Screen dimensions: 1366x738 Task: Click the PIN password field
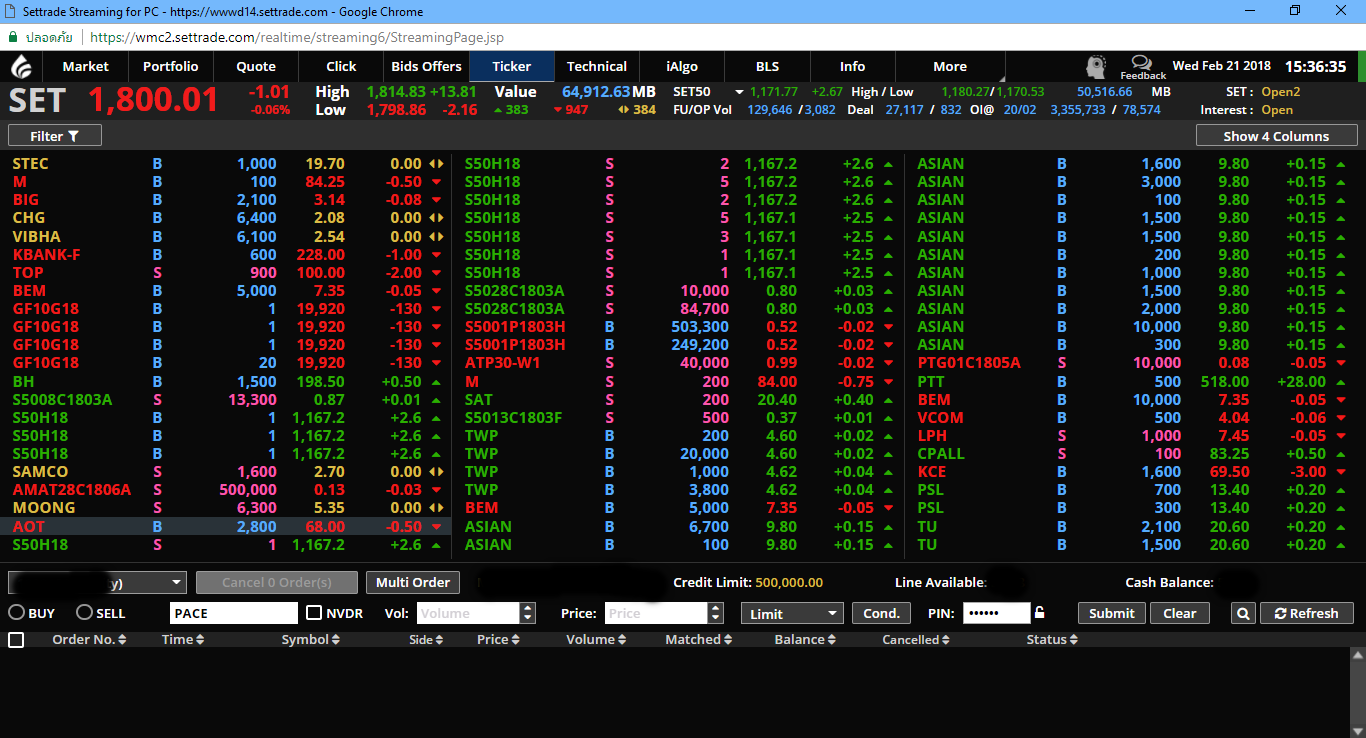coord(996,613)
